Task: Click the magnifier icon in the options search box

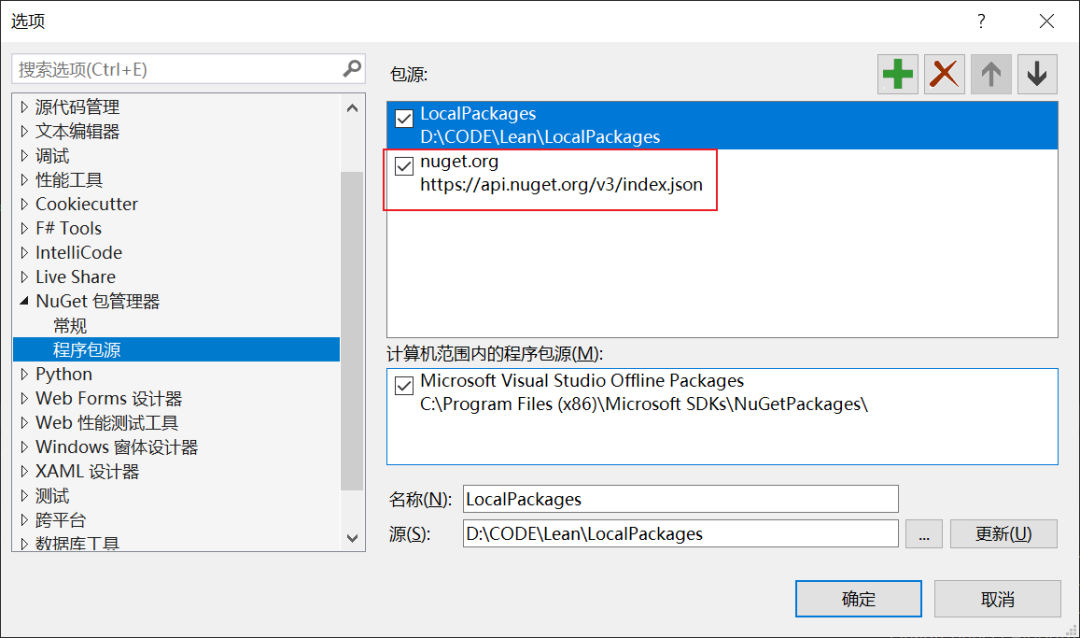Action: click(352, 69)
